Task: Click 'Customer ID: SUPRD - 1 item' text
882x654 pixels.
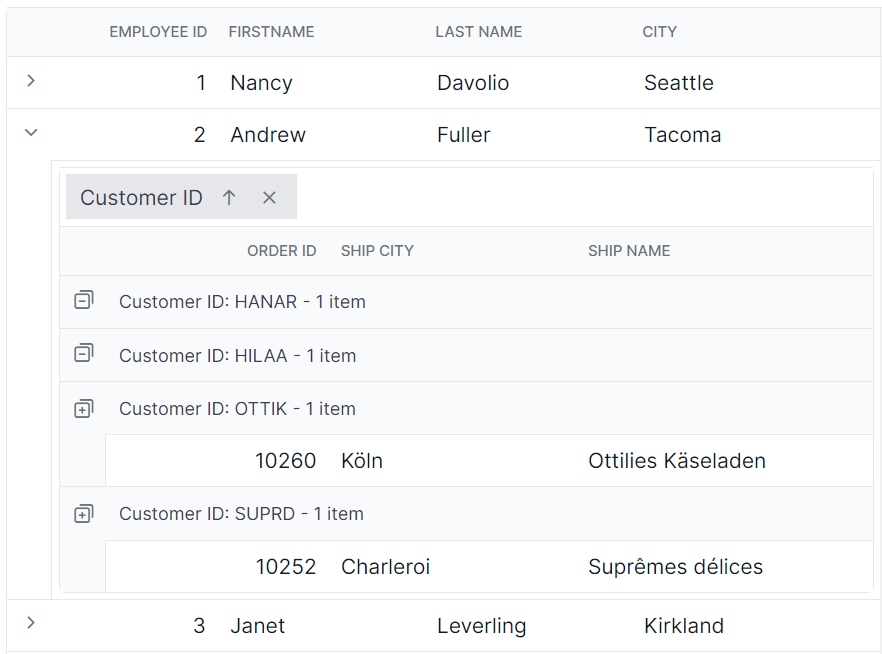Action: (x=241, y=514)
